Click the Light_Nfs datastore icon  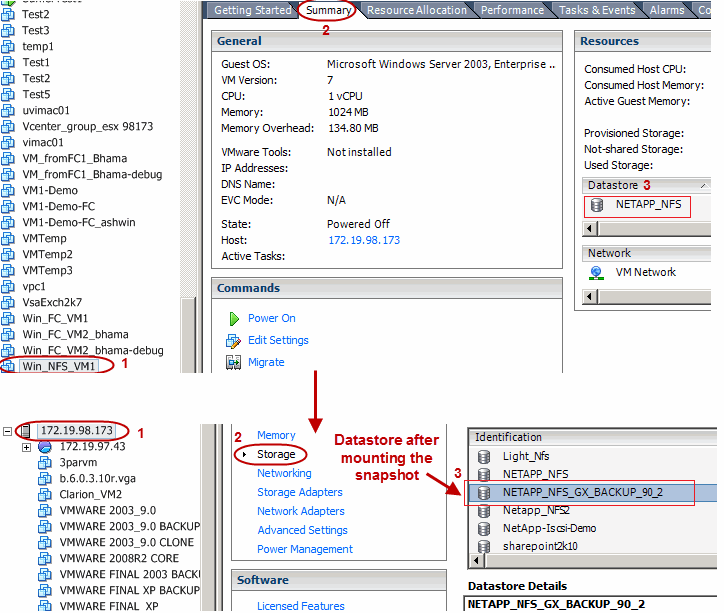(x=483, y=457)
